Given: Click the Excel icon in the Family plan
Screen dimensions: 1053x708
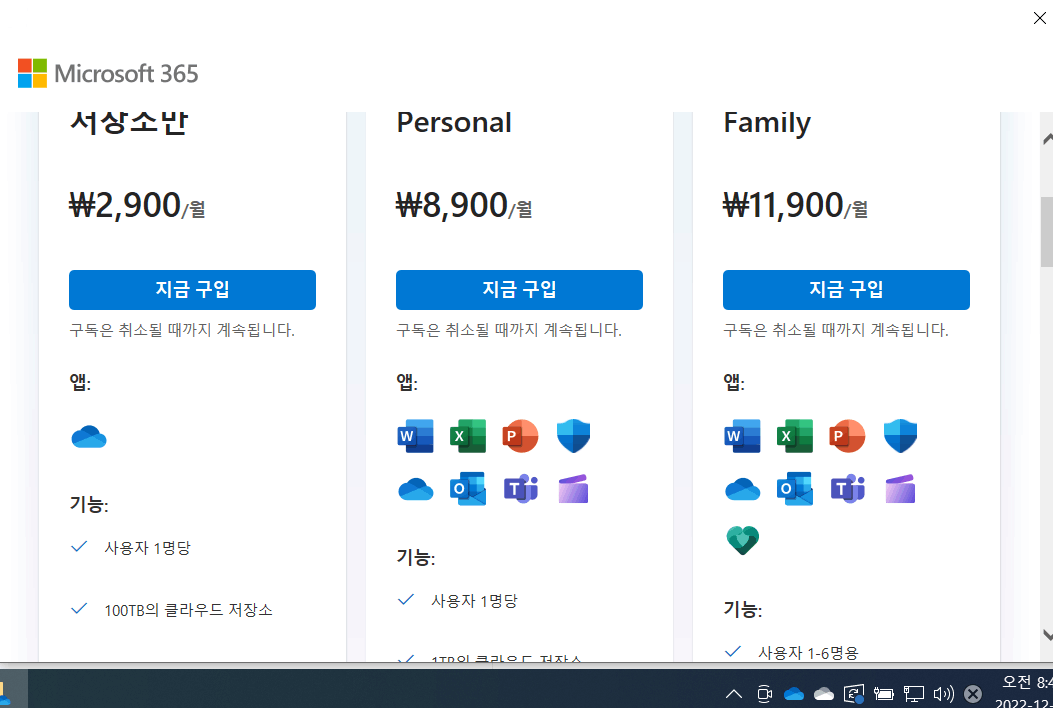Looking at the screenshot, I should pos(795,436).
